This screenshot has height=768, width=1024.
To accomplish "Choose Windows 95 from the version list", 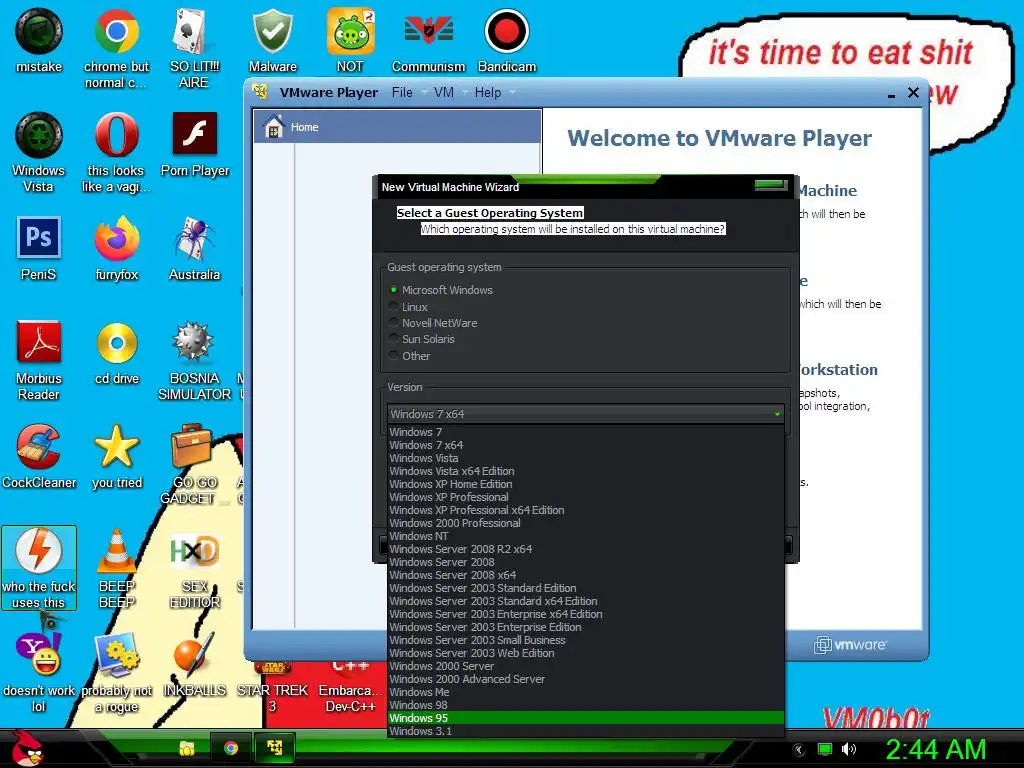I will click(x=586, y=718).
